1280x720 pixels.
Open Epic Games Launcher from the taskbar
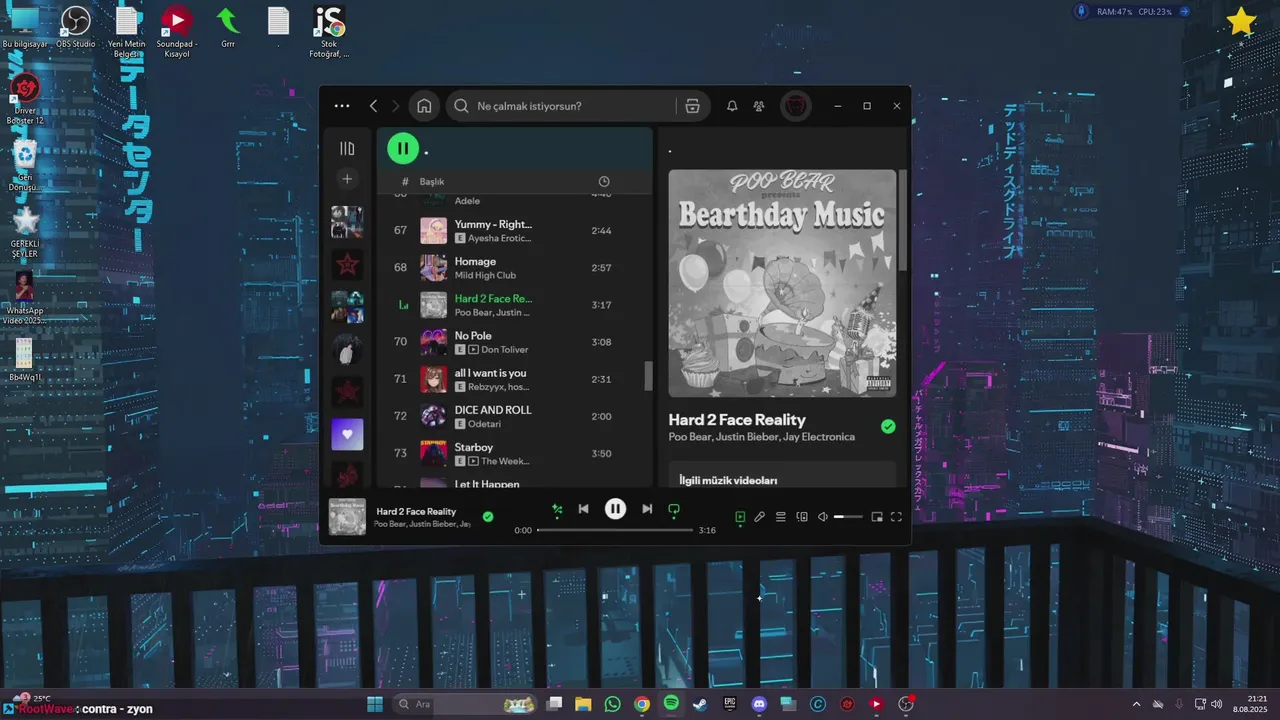pos(730,704)
